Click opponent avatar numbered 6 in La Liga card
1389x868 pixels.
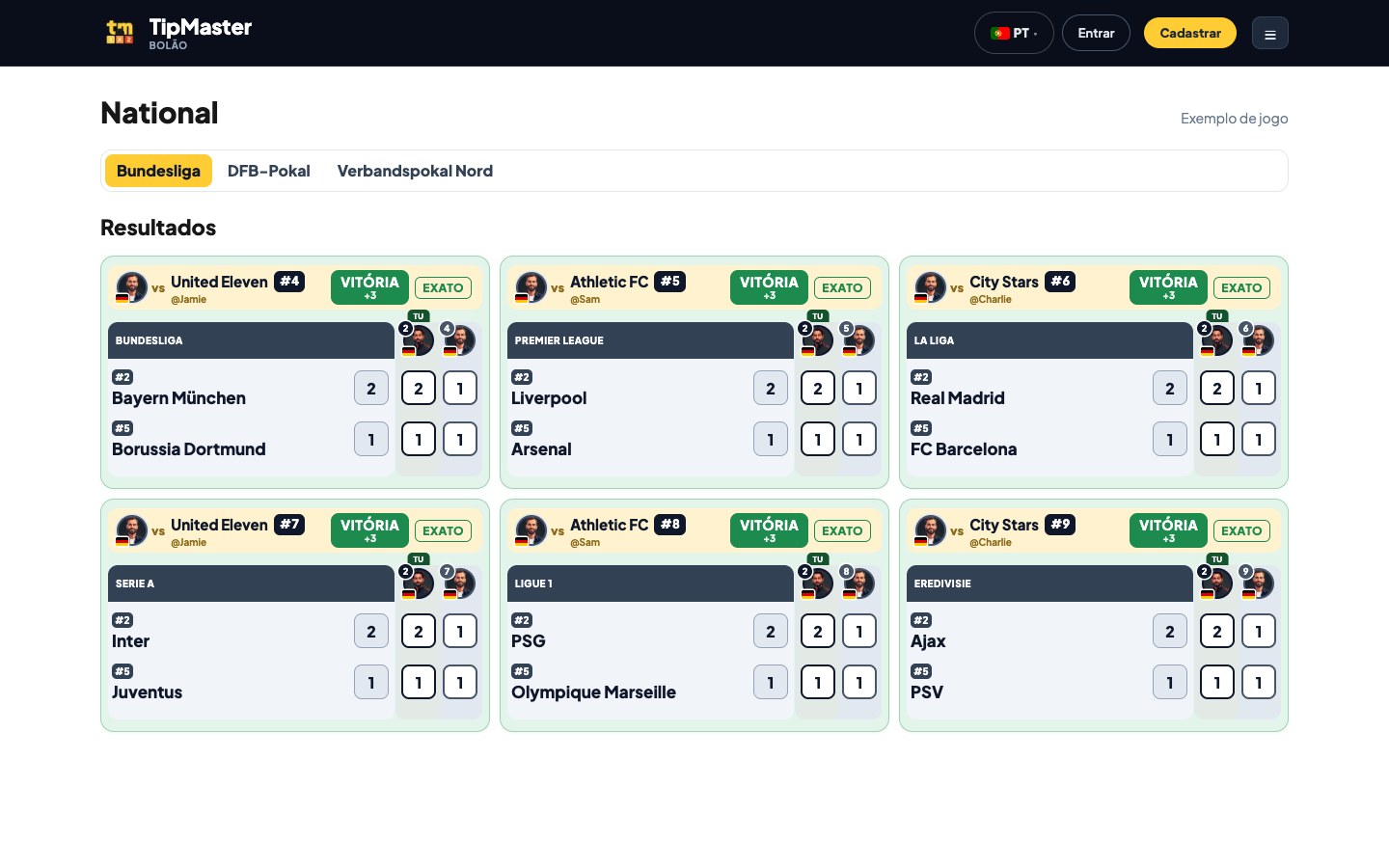click(1258, 340)
